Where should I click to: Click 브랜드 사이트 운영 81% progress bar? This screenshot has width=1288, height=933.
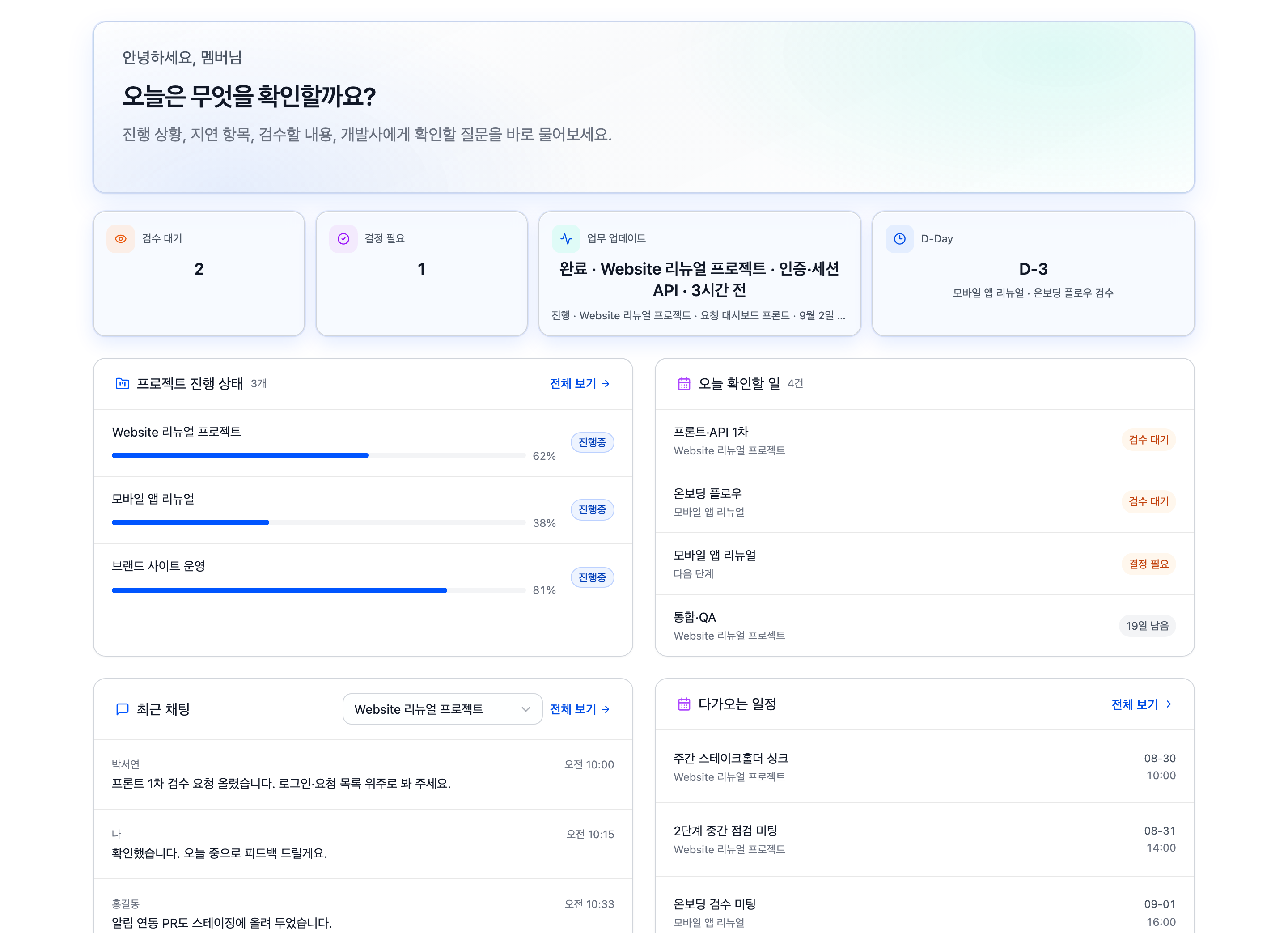pyautogui.click(x=318, y=590)
